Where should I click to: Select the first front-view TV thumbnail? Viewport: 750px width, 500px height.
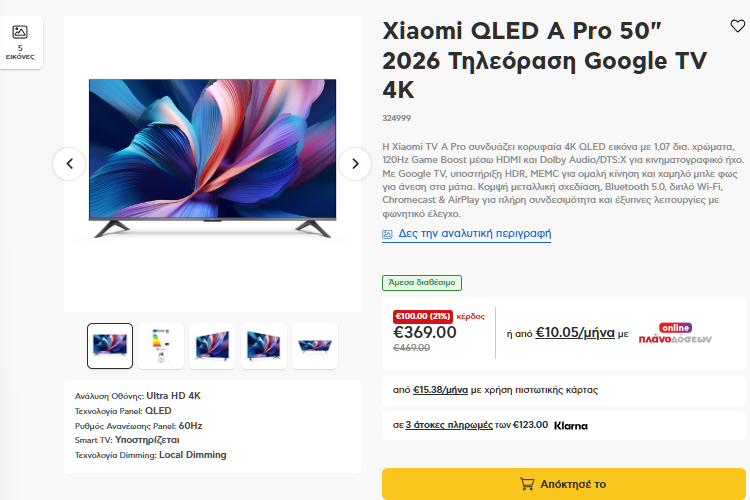coord(110,346)
